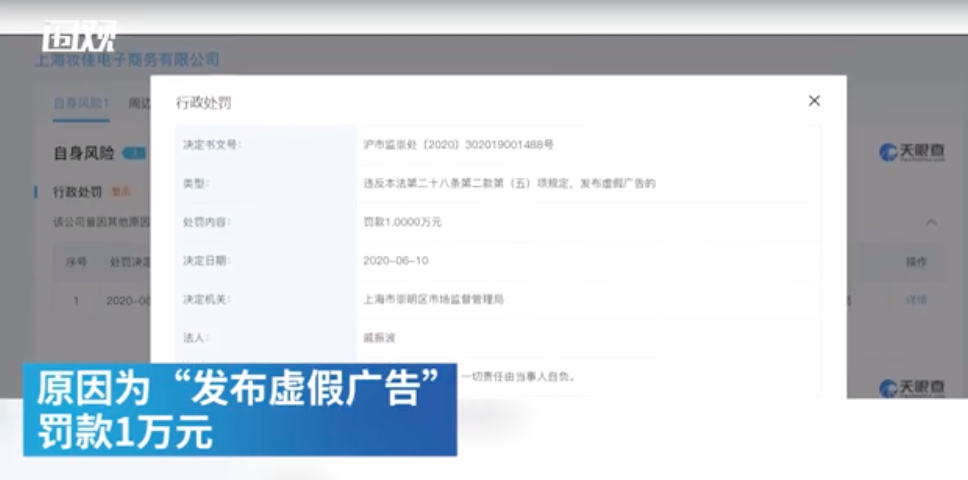Click the decision date 2020-06-10 in dialog
968x480 pixels.
pyautogui.click(x=396, y=260)
